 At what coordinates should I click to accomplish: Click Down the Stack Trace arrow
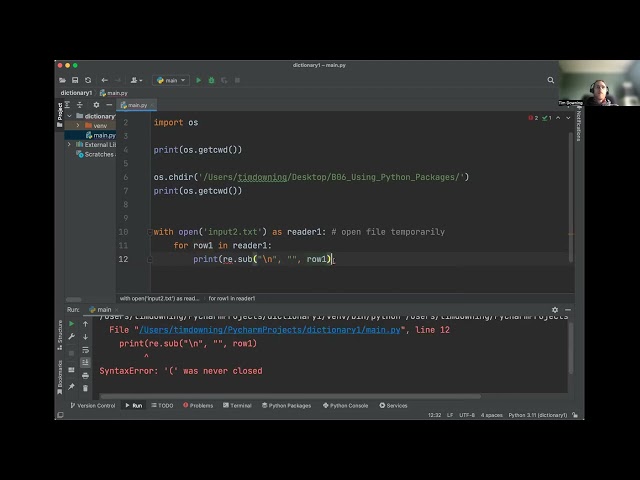click(85, 337)
